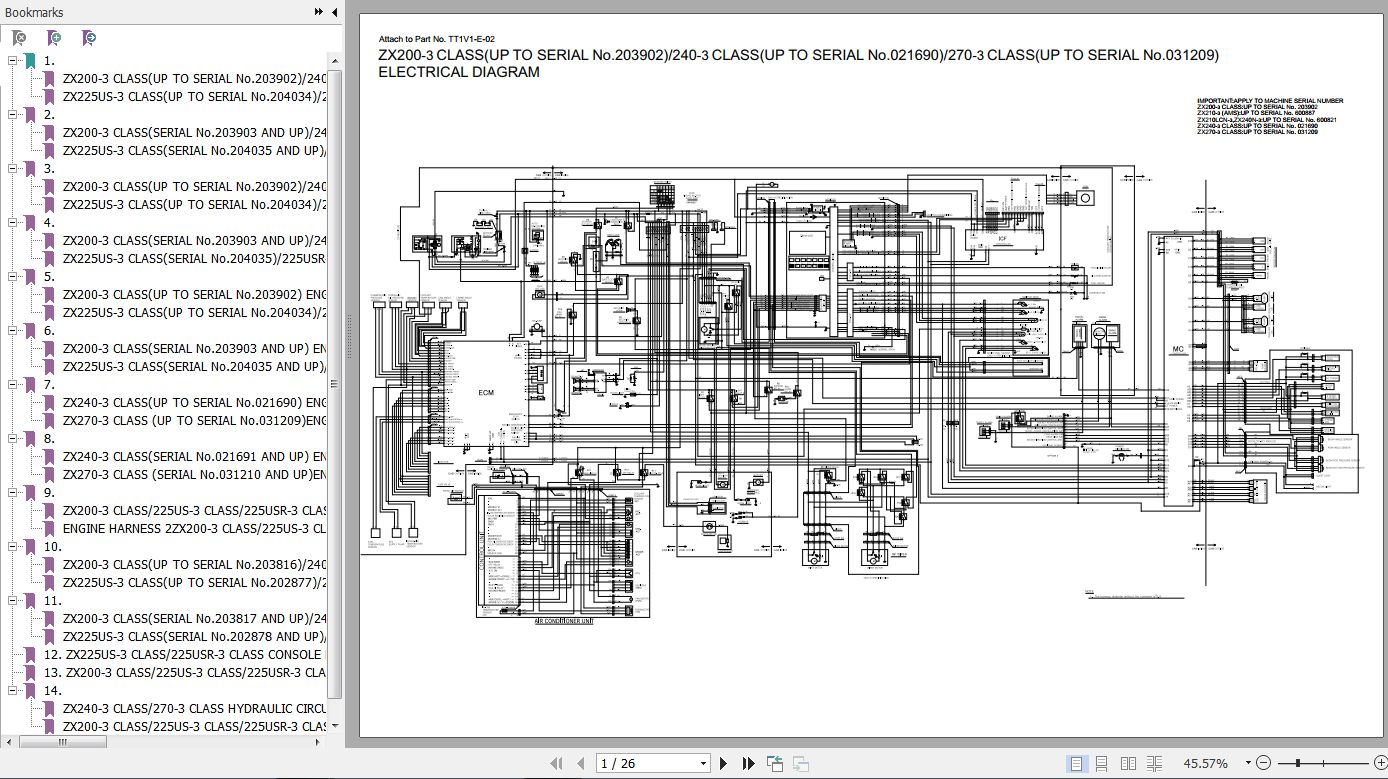Open bookmark ZX225US-3 CLASS CONSOLE item 12
The image size is (1388, 779).
pos(182,655)
